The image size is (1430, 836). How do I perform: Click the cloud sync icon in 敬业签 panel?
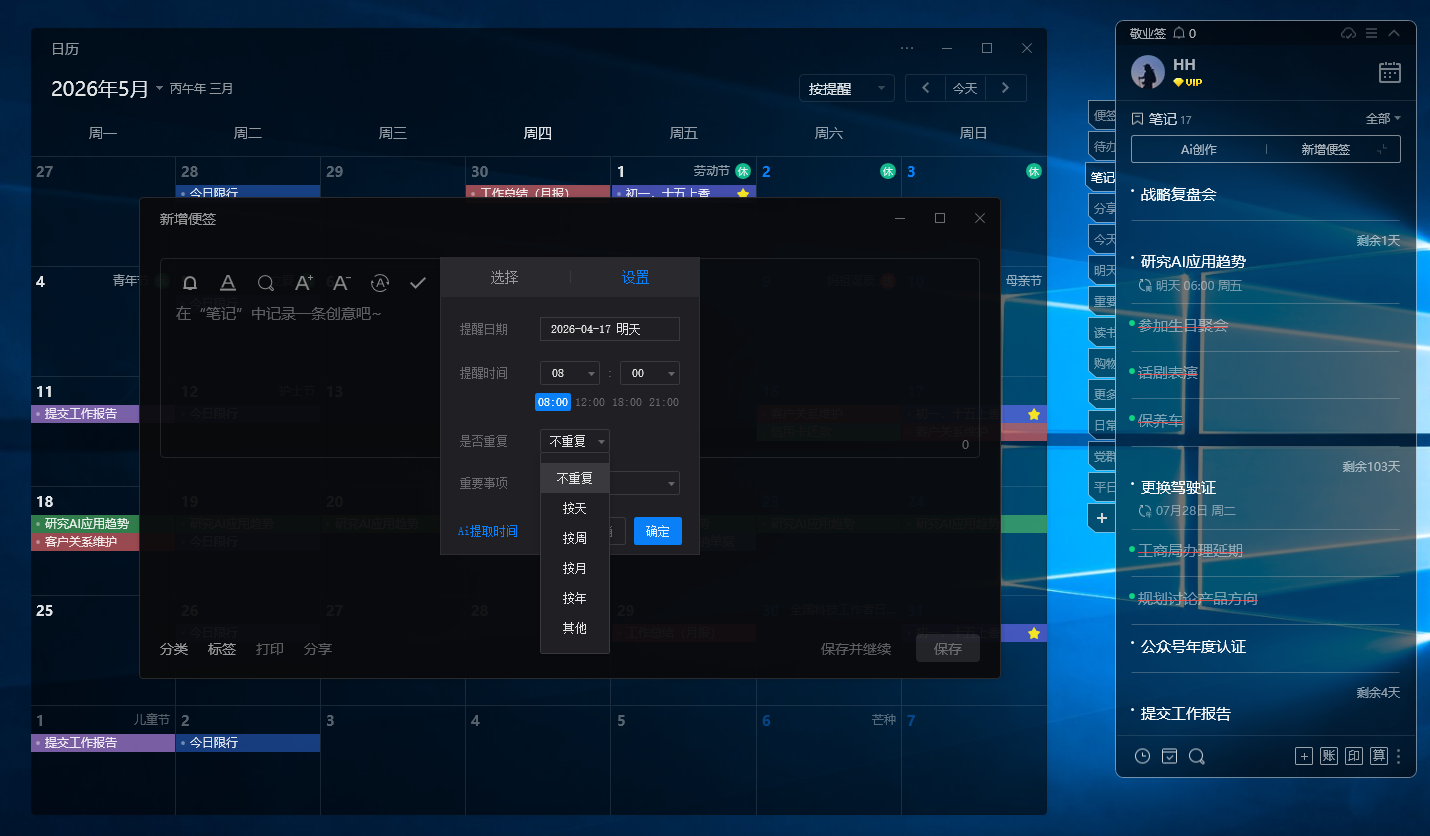click(1348, 33)
